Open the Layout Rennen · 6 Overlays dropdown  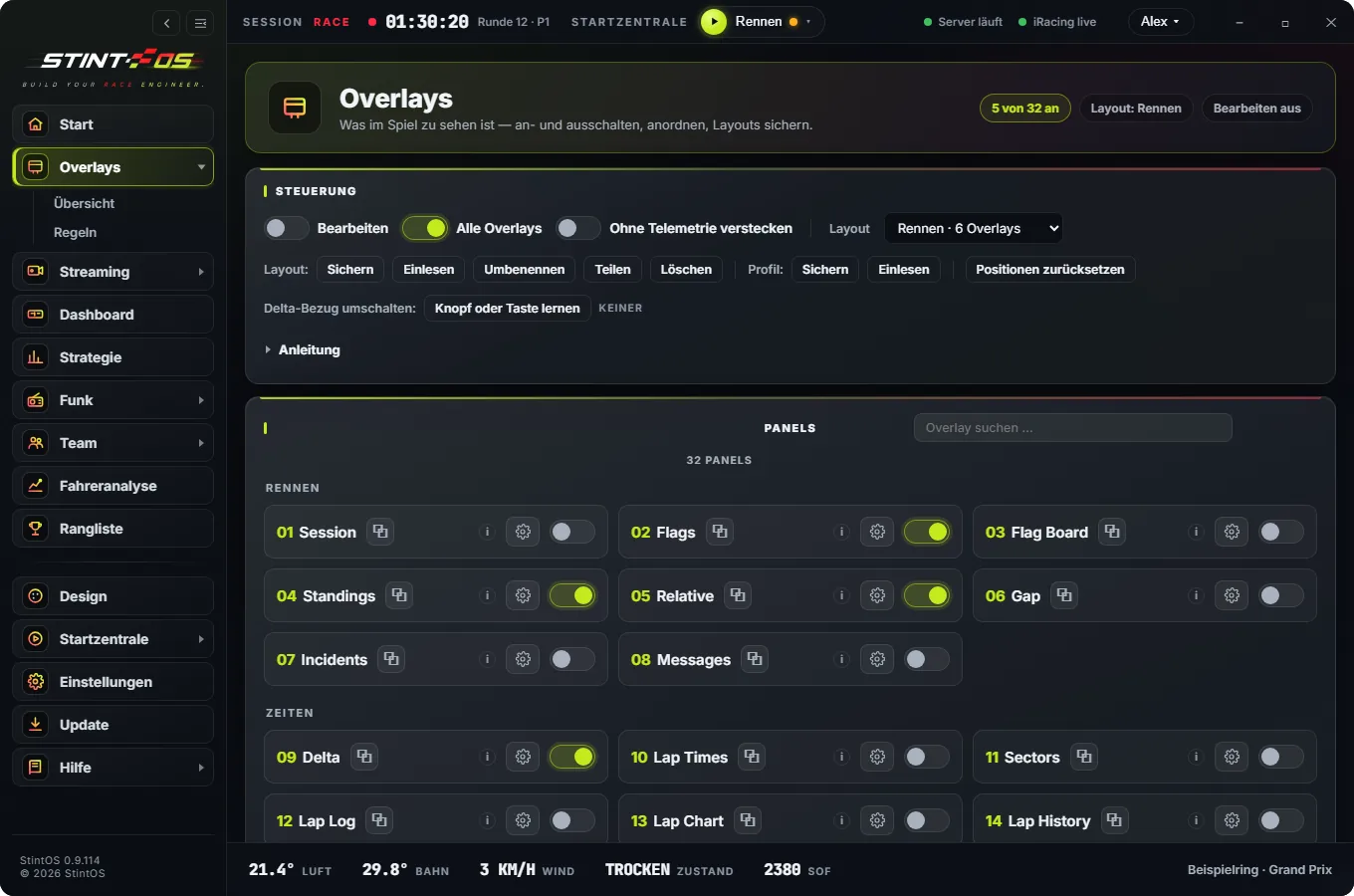pos(974,228)
